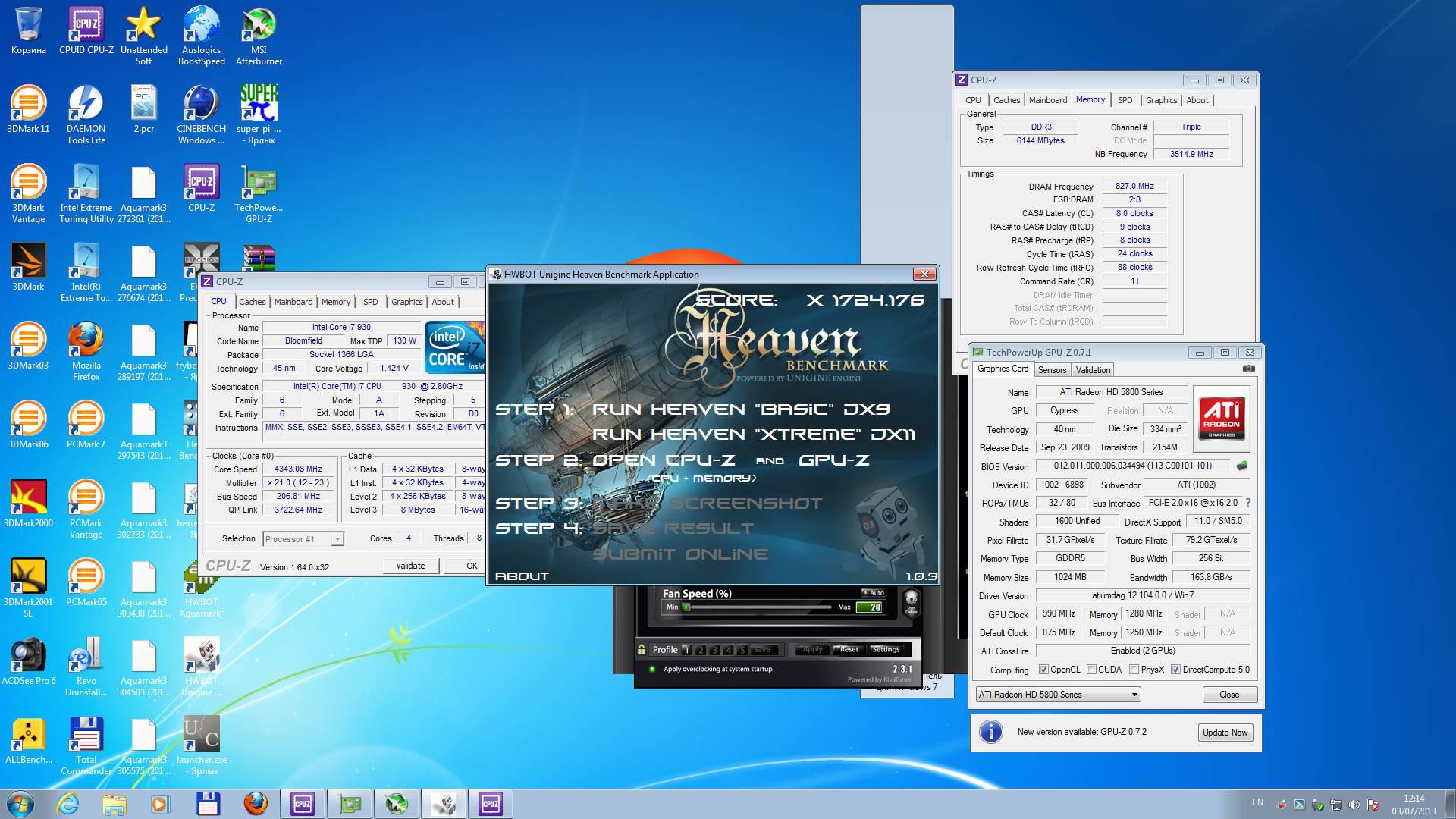The image size is (1456, 819).
Task: Click the fan speed value field showing 20
Action: (870, 607)
